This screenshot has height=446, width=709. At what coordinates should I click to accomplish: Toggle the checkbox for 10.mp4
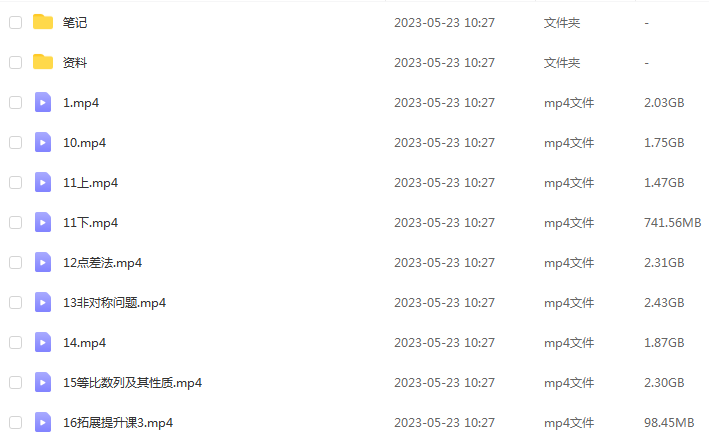coord(15,142)
